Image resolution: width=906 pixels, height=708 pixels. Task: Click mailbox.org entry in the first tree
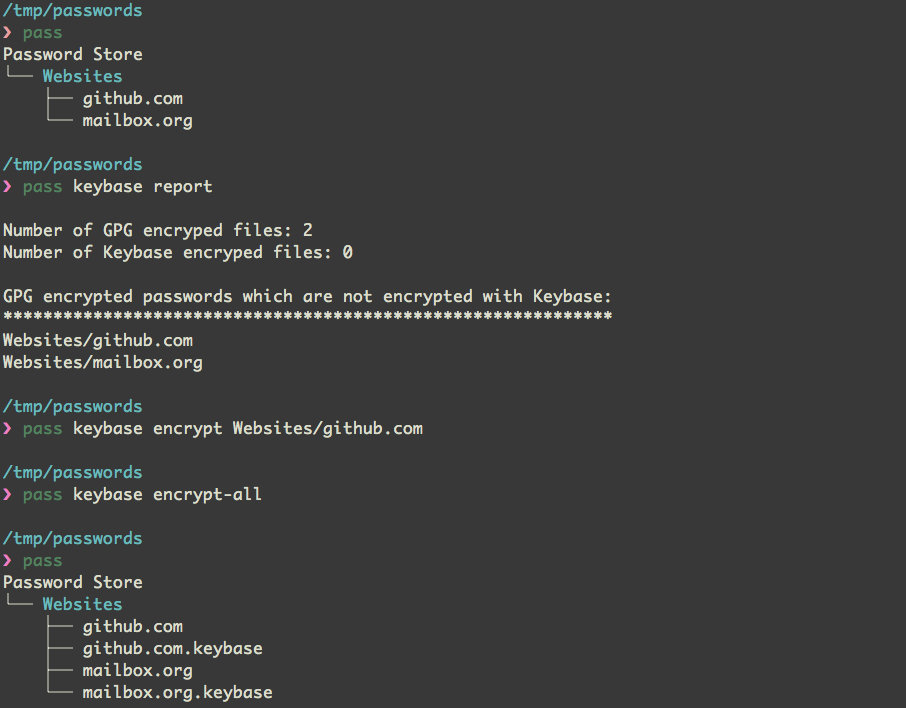138,121
